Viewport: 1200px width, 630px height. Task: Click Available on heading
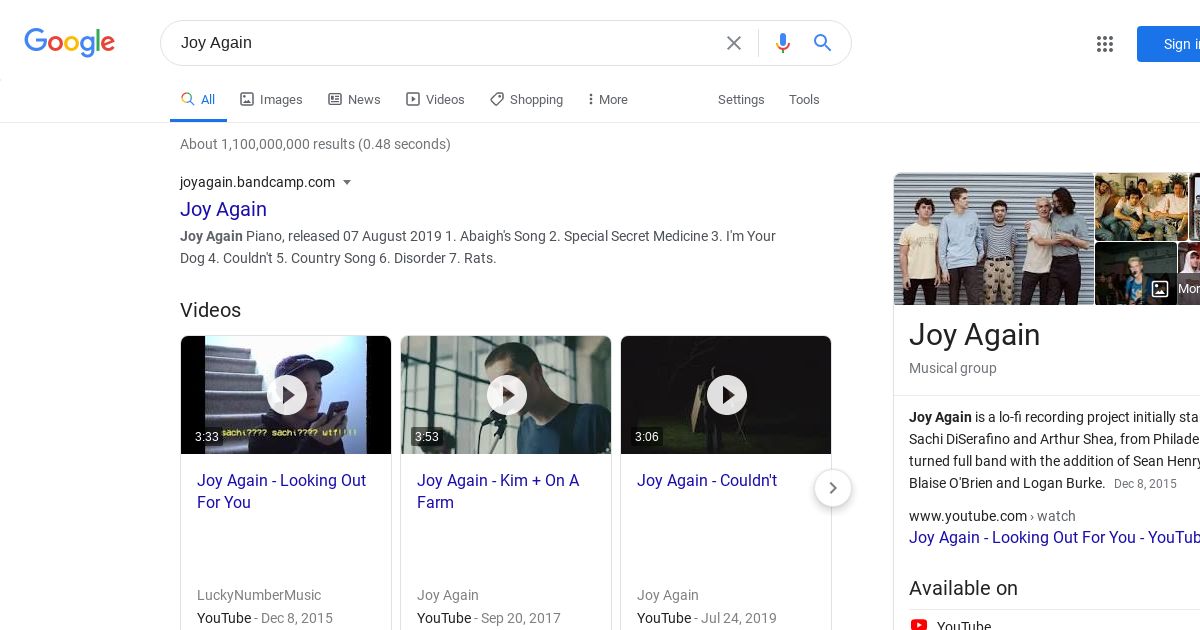pos(963,588)
